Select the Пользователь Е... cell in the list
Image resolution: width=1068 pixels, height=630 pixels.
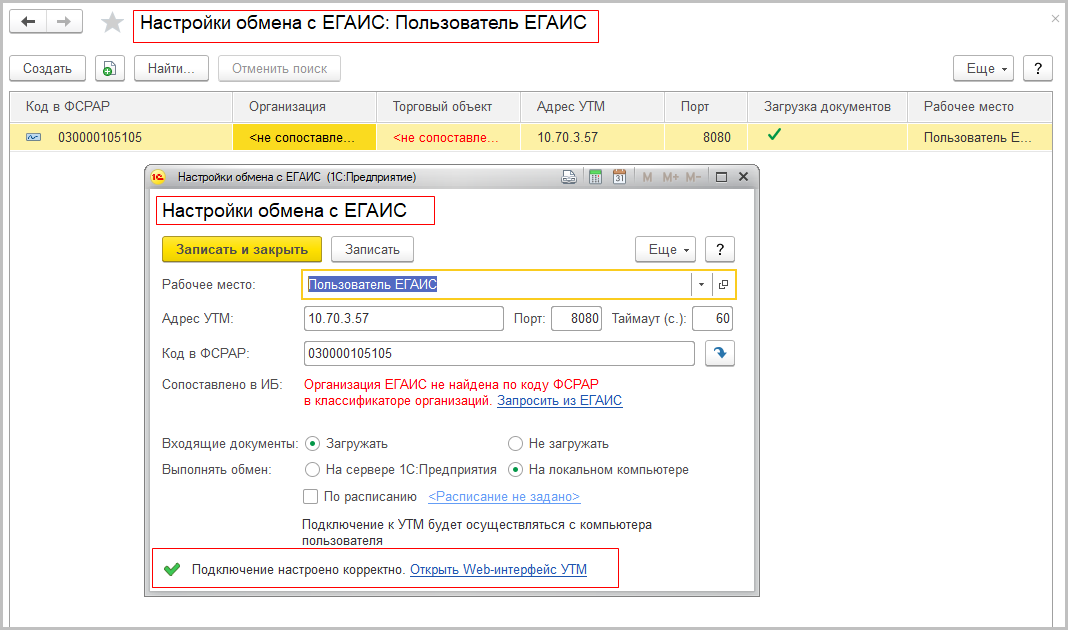979,138
